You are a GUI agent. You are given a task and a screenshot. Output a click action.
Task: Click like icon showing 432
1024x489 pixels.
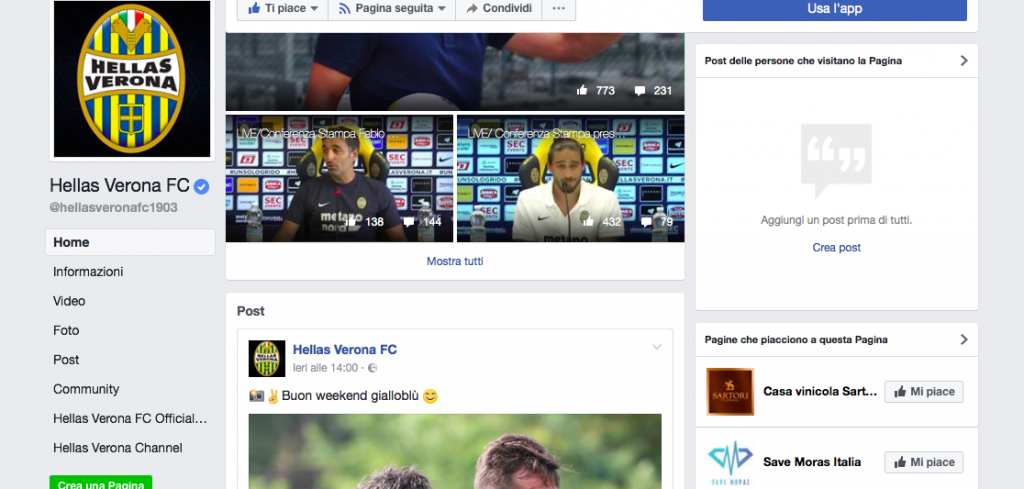(x=588, y=222)
